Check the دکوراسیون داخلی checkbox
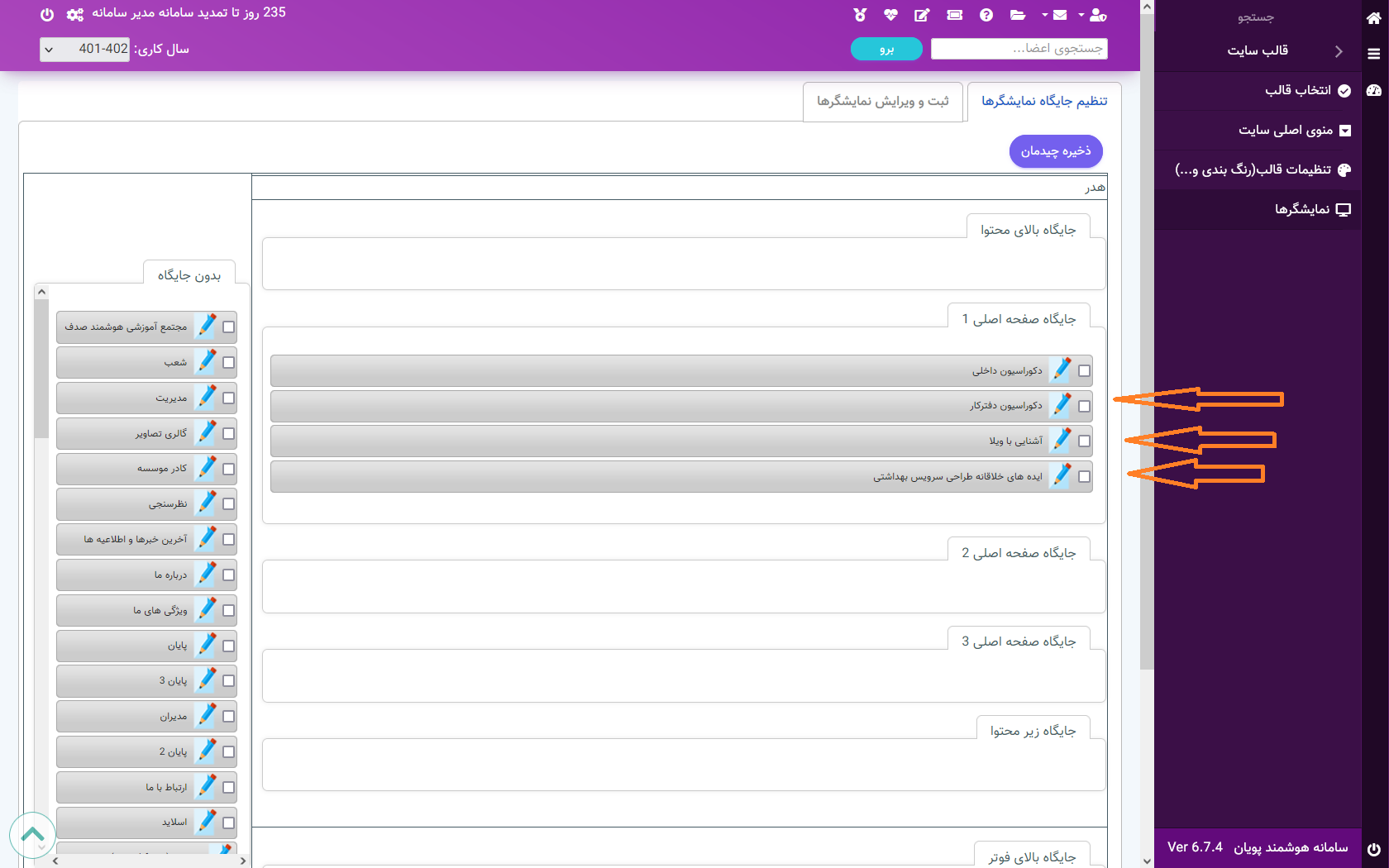 (1084, 371)
